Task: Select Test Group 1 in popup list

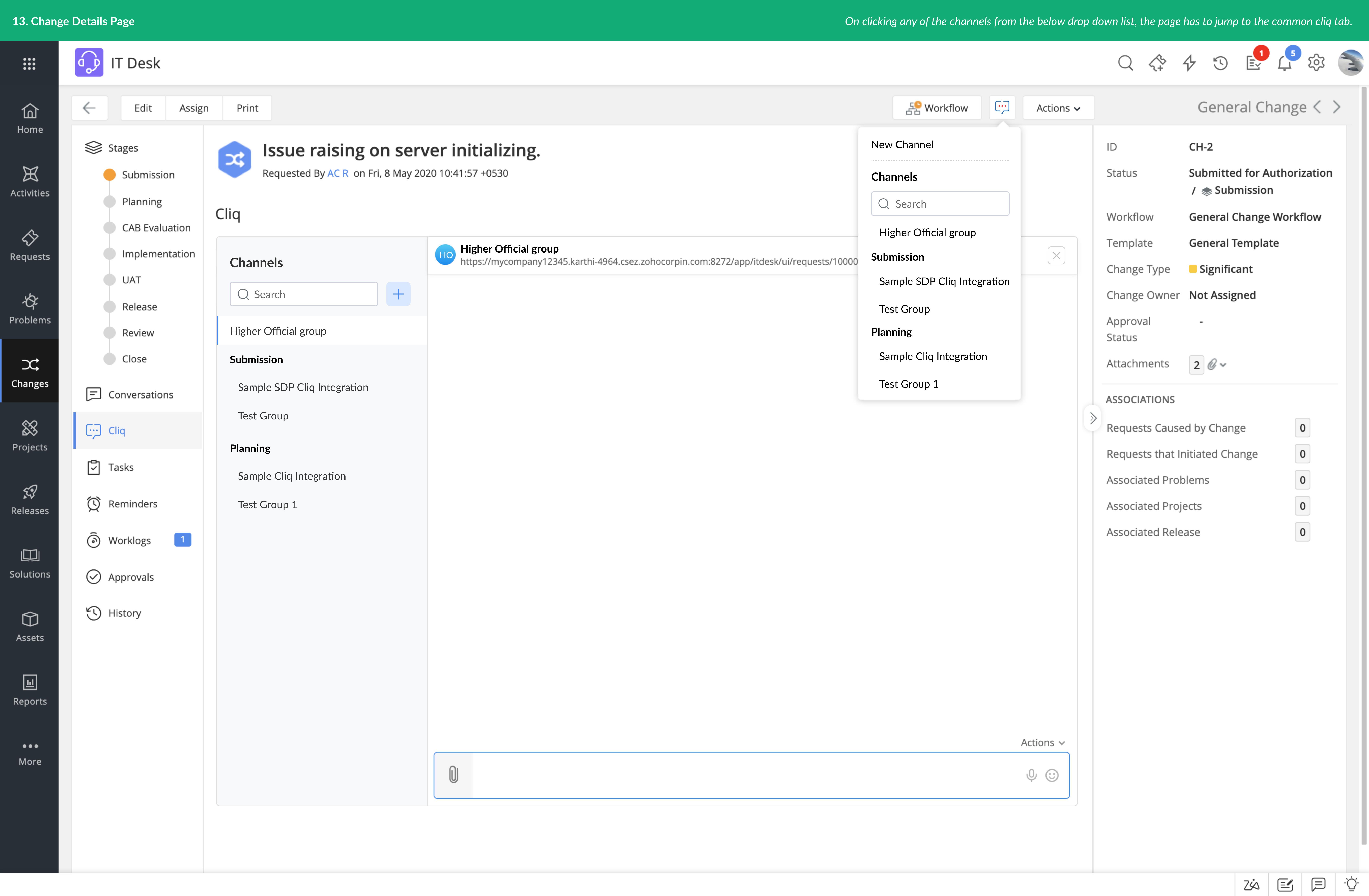Action: click(x=909, y=384)
